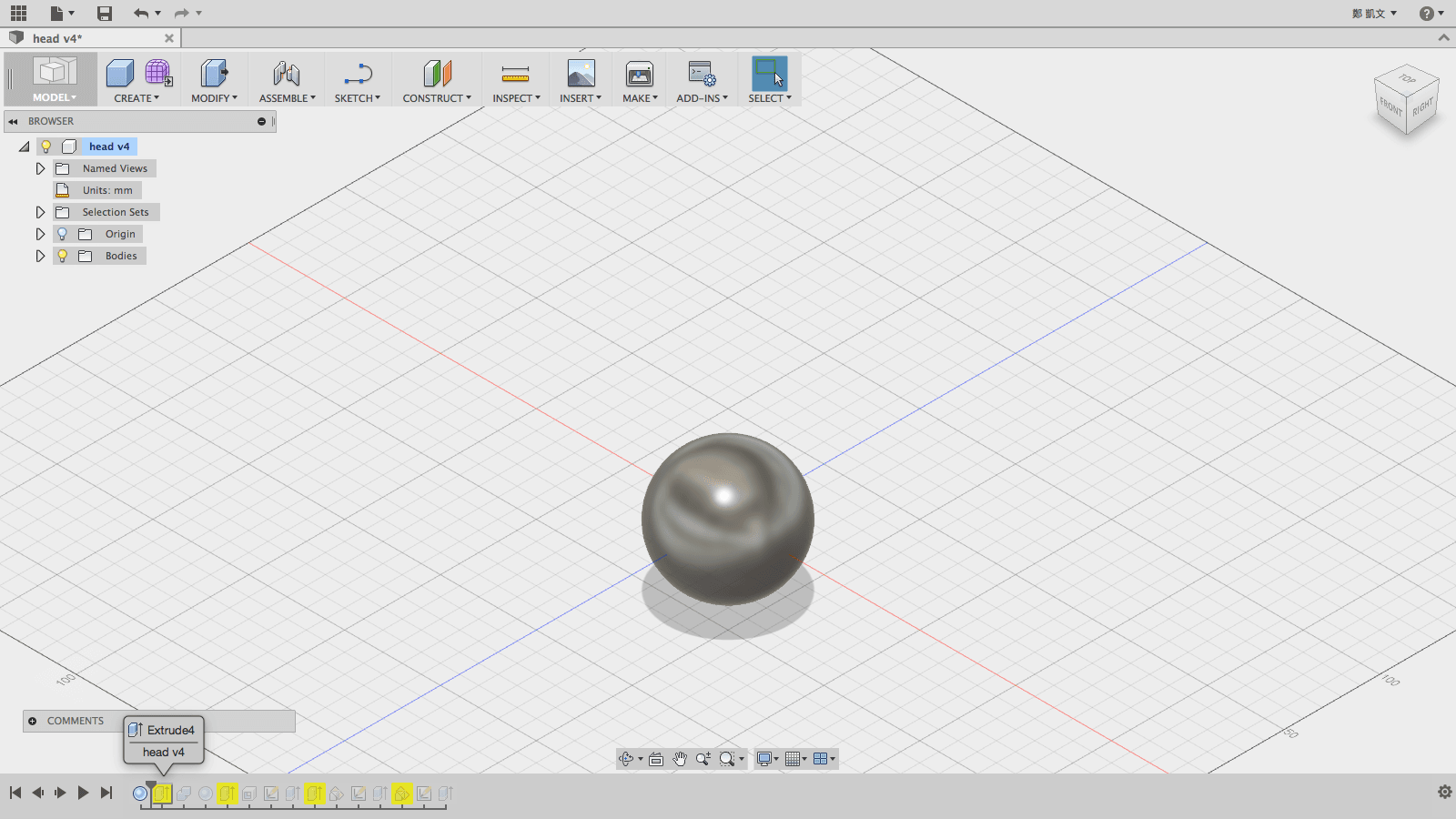Activate the Zoom magnifier tool

pyautogui.click(x=703, y=759)
